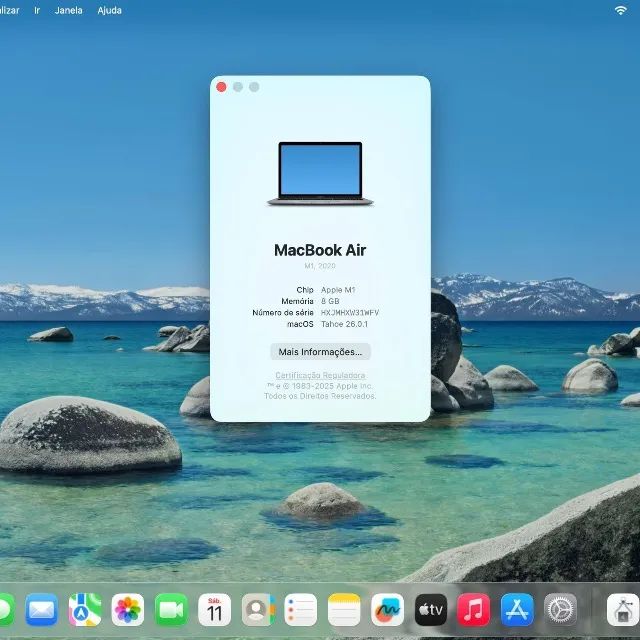Screen dimensions: 640x640
Task: Click the serial number HXJMHXW31WFV
Action: [350, 313]
